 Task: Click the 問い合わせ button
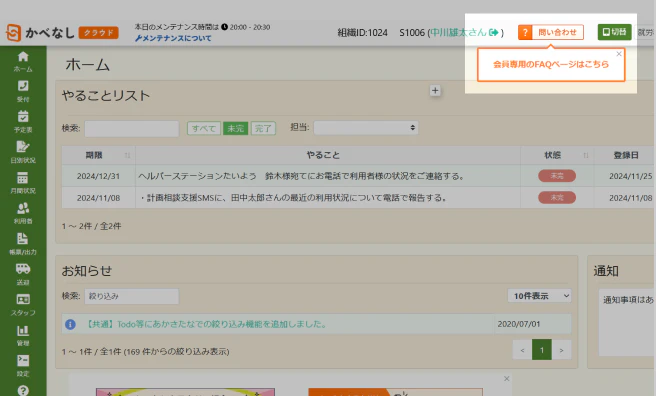pos(551,32)
